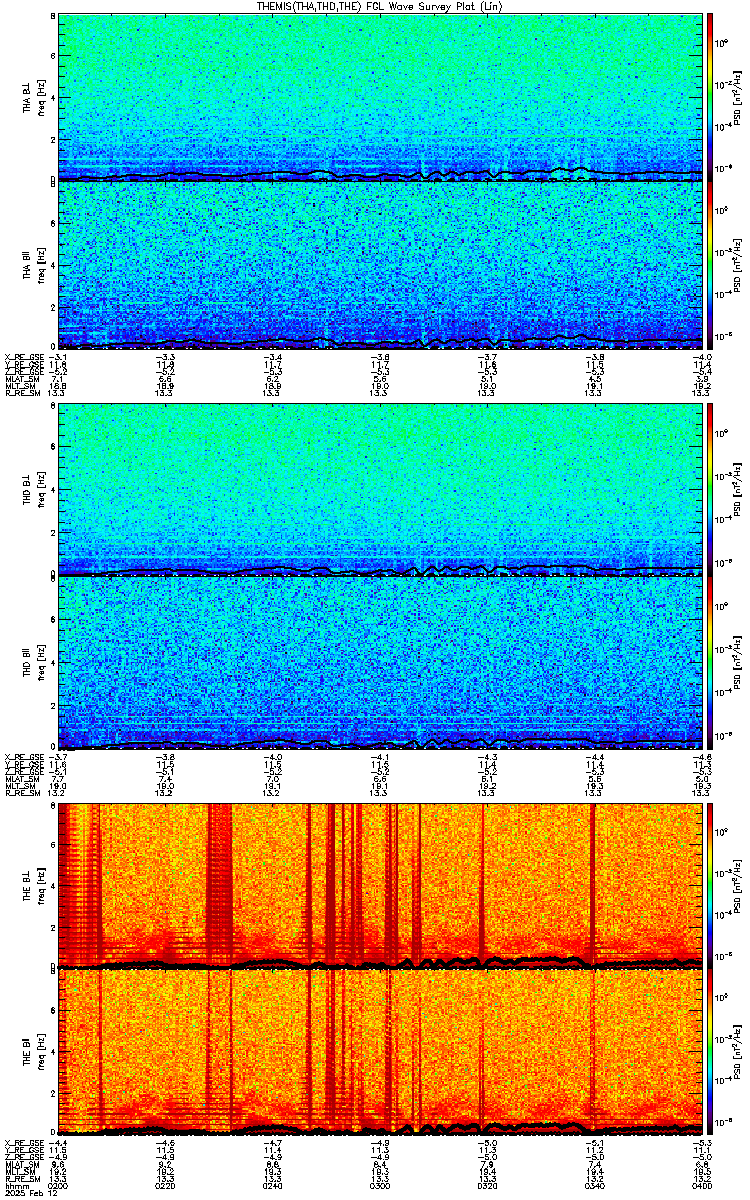Select the THD B⊥ spectrogram panel

coord(380,490)
